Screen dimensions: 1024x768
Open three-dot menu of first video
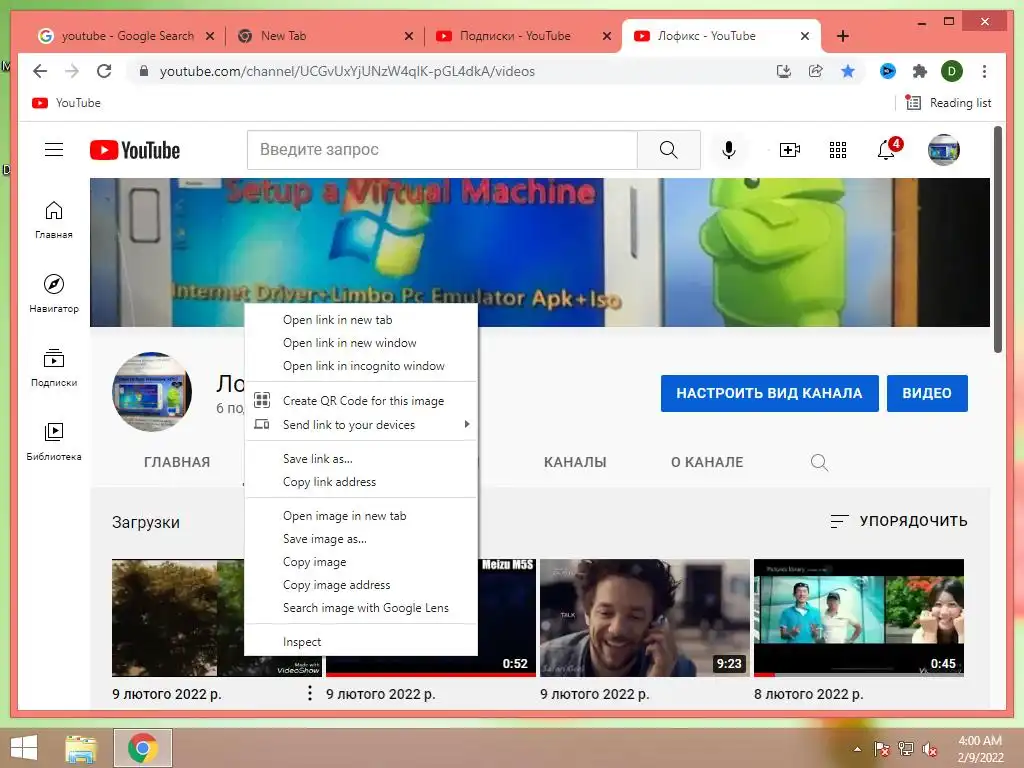pos(310,693)
